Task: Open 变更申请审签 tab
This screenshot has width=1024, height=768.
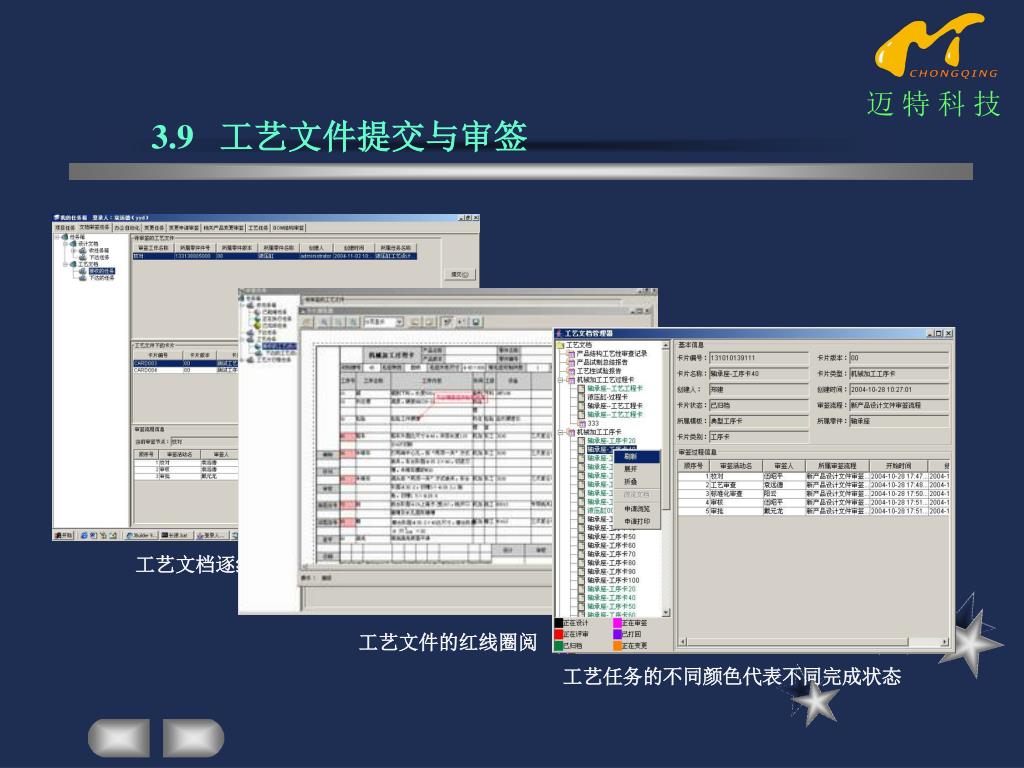Action: (184, 228)
